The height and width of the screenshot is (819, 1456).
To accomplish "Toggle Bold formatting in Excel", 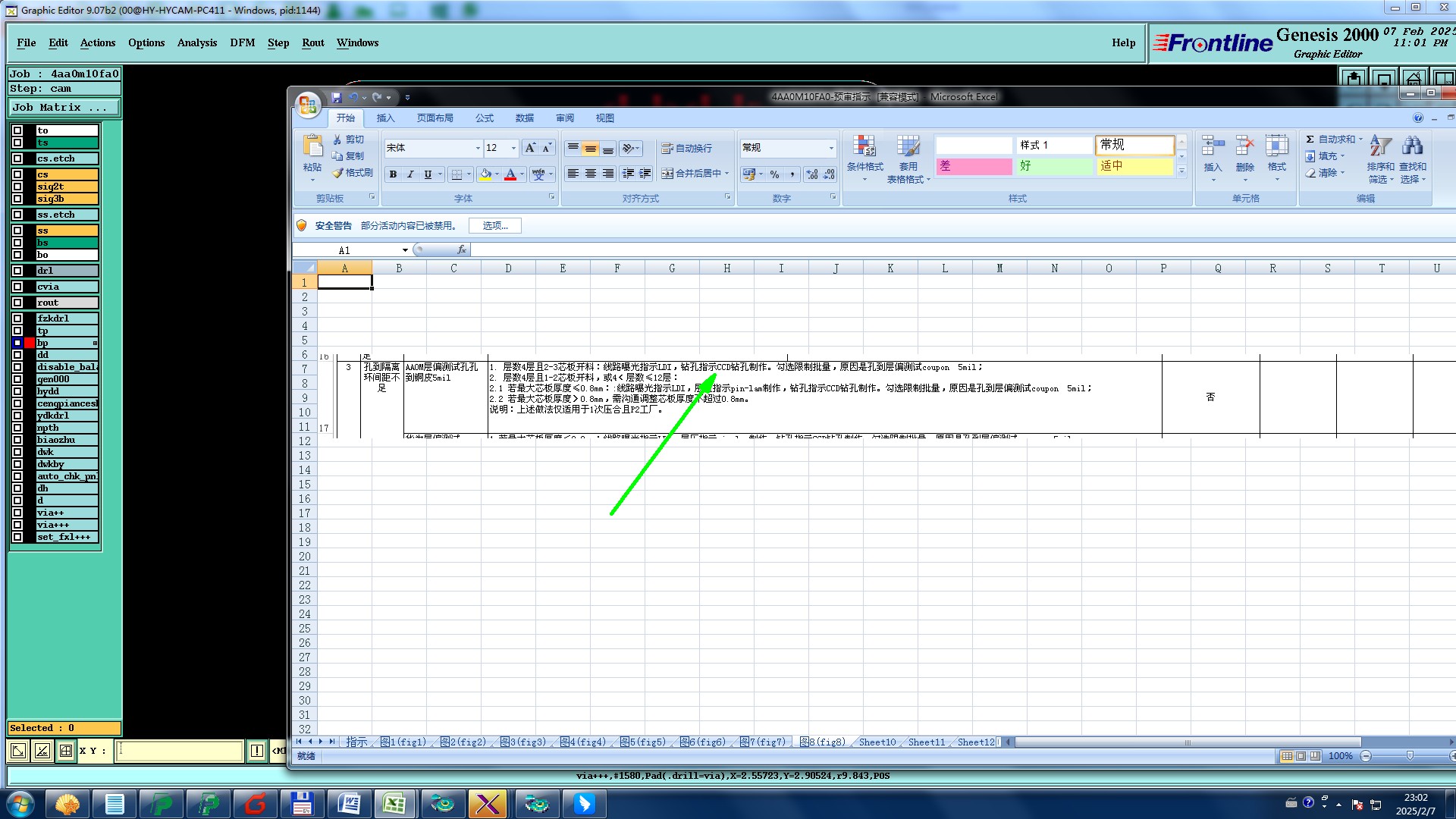I will click(393, 174).
